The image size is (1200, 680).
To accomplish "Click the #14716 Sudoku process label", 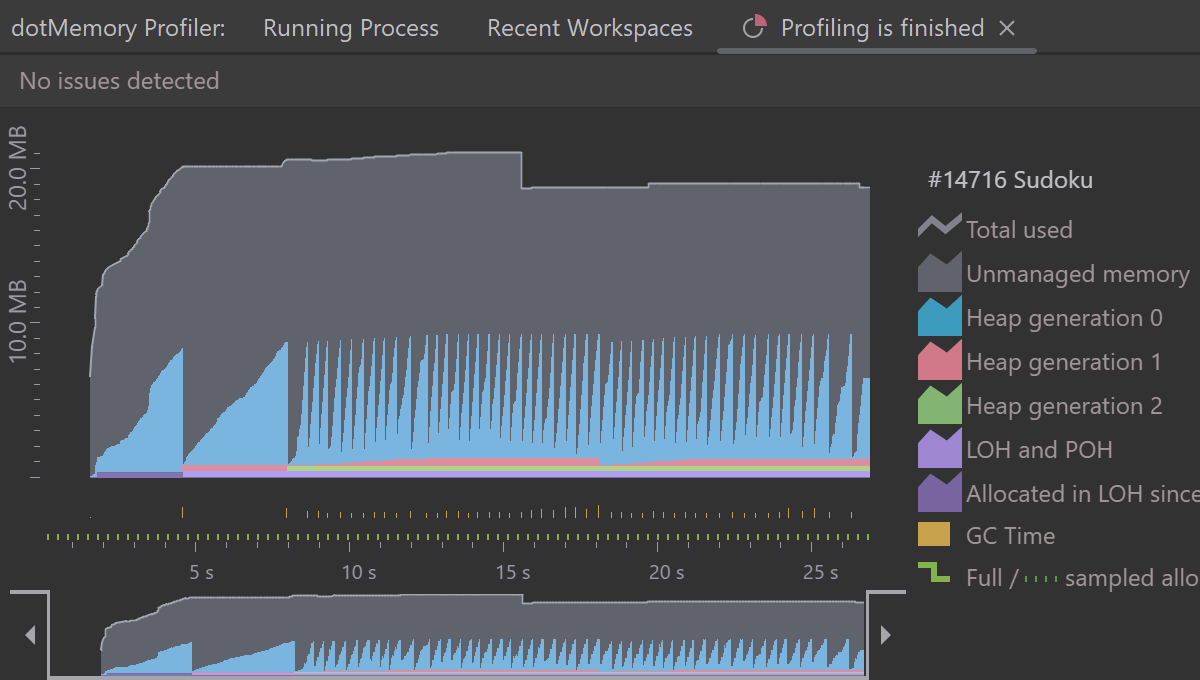I will (1010, 180).
